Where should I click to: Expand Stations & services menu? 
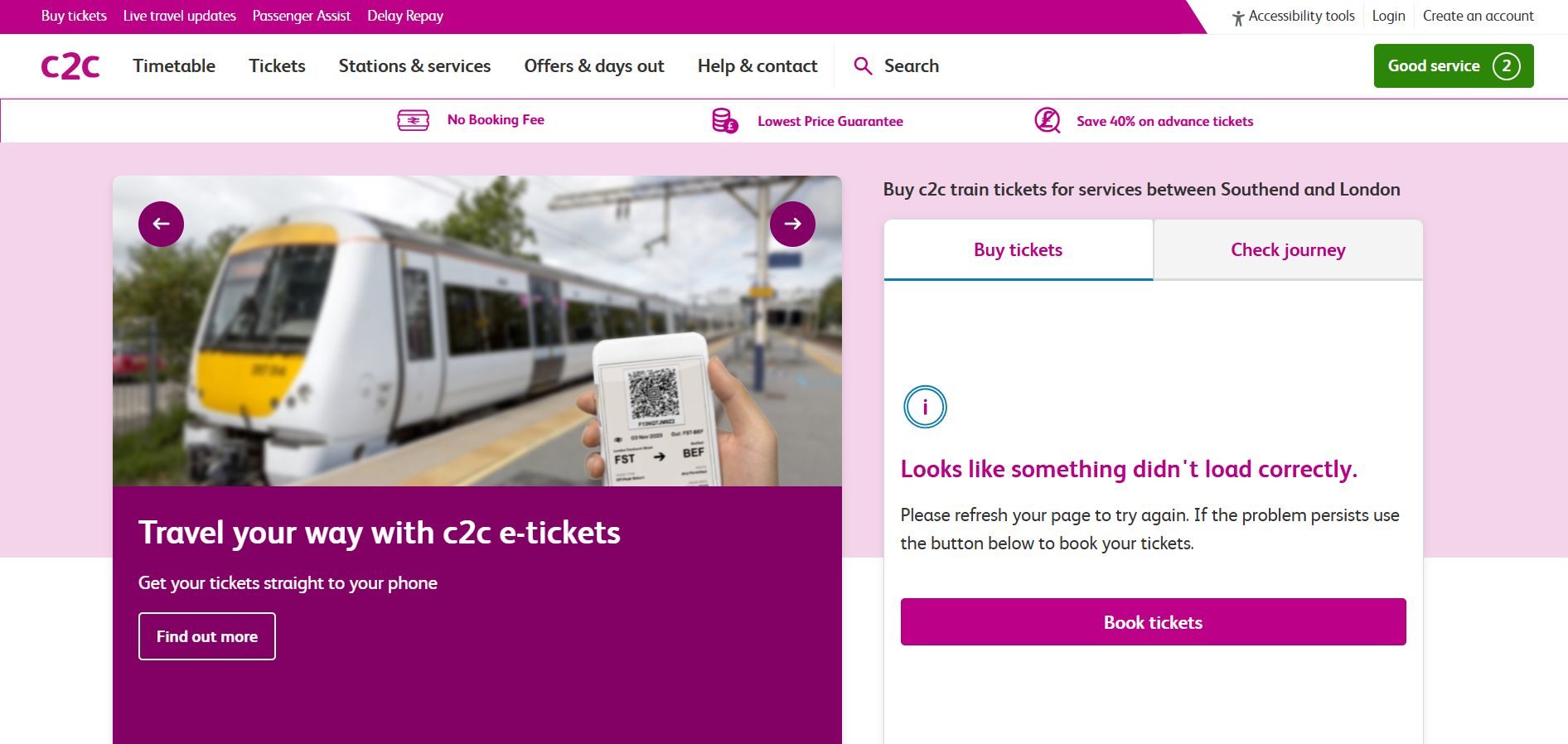[x=414, y=66]
